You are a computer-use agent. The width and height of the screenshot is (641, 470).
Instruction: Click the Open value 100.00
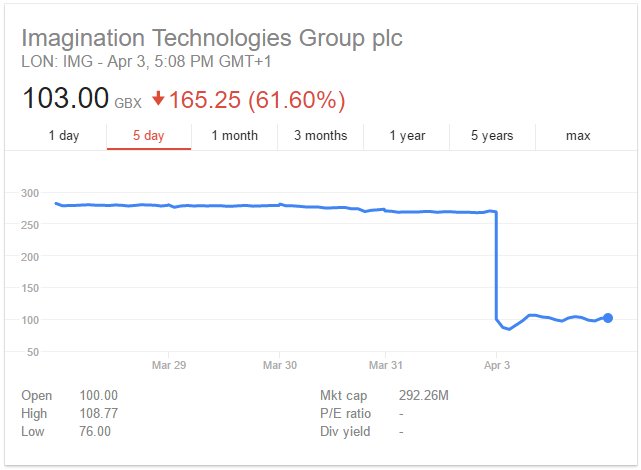click(x=98, y=396)
